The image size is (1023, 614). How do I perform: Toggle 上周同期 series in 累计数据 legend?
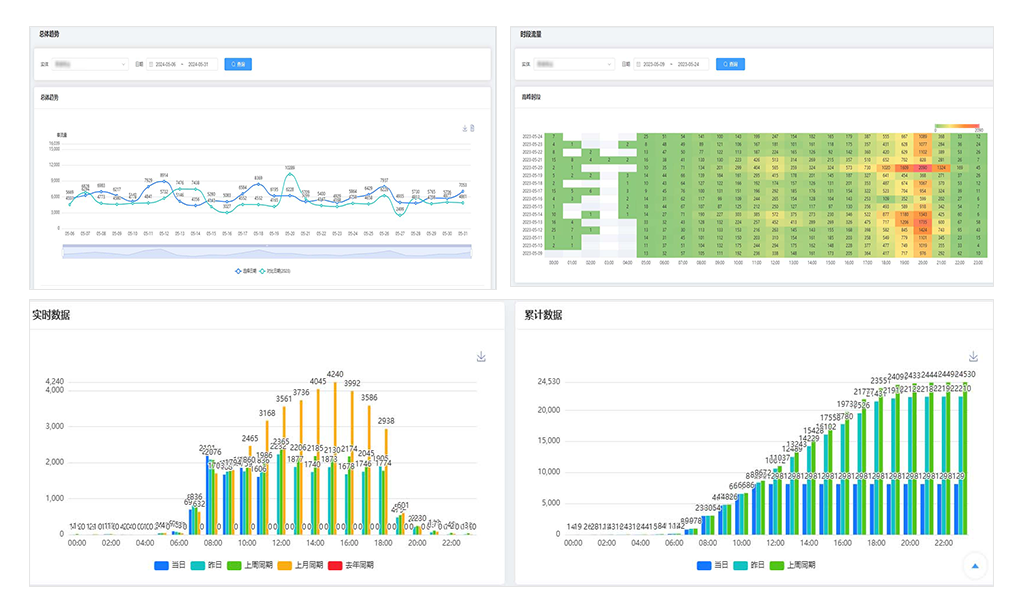(793, 565)
